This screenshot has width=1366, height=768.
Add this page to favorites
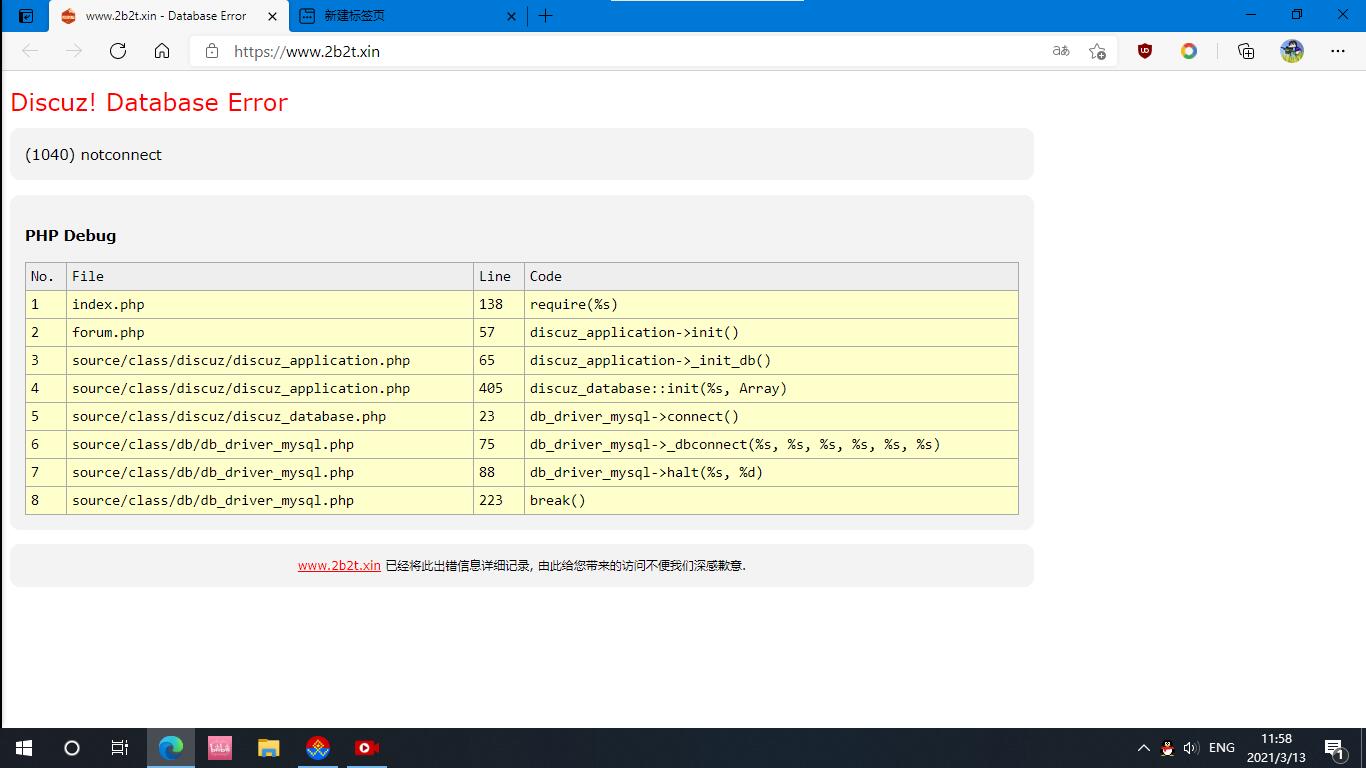coord(1097,51)
